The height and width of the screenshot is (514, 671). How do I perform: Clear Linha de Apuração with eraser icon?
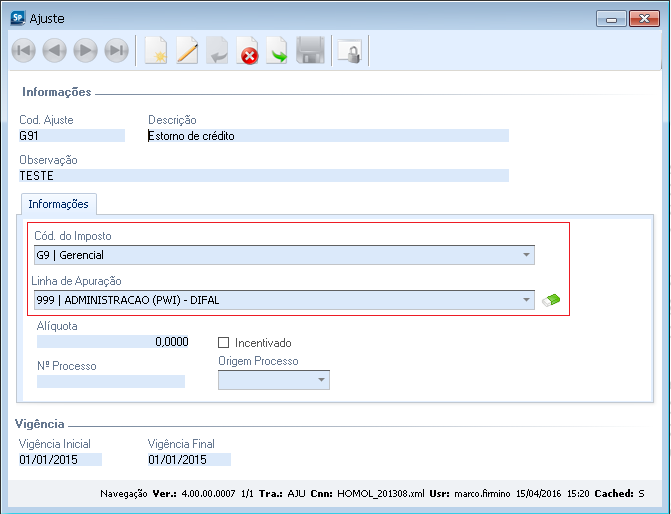pos(551,300)
